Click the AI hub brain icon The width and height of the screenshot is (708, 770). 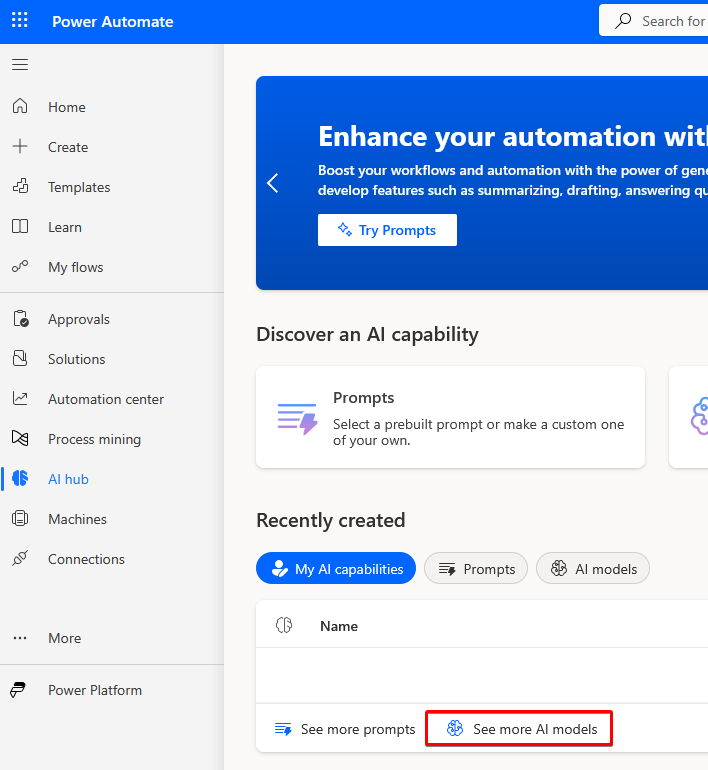(x=20, y=478)
